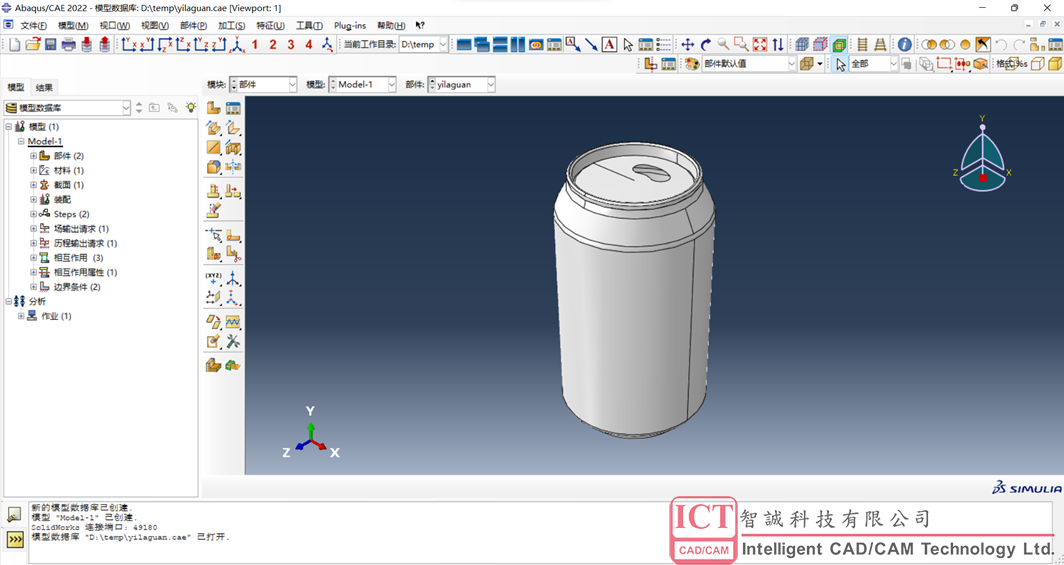Click the Create Datum Point tool
This screenshot has height=565, width=1064.
[214, 277]
